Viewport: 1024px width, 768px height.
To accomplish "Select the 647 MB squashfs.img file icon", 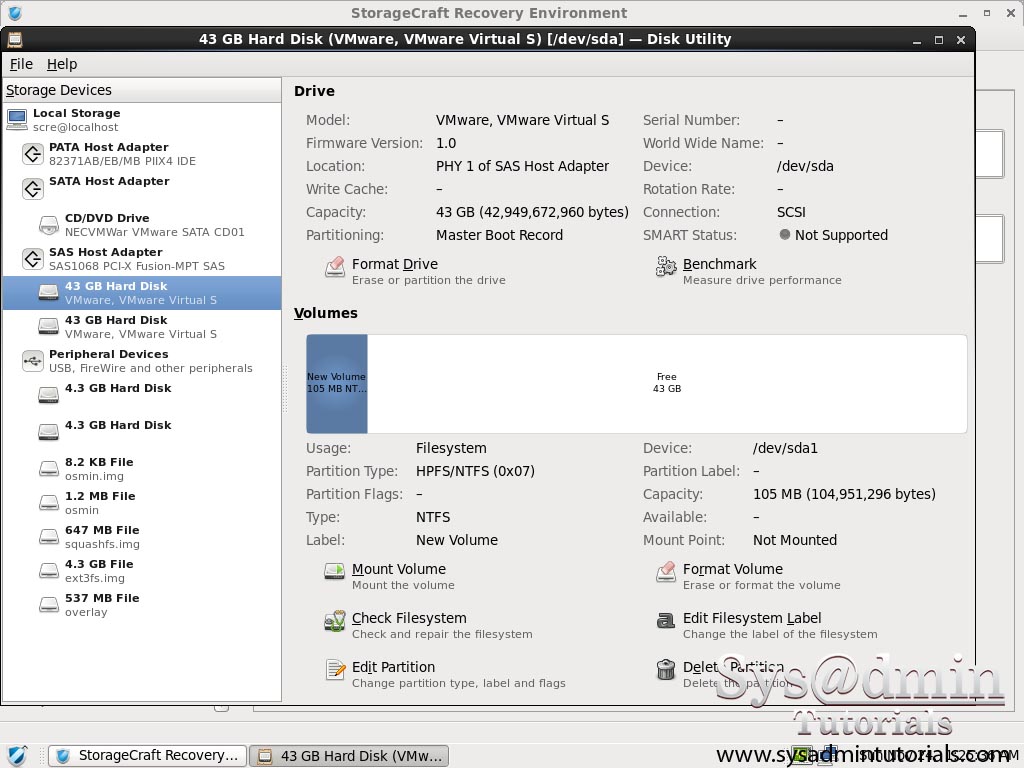I will 48,536.
